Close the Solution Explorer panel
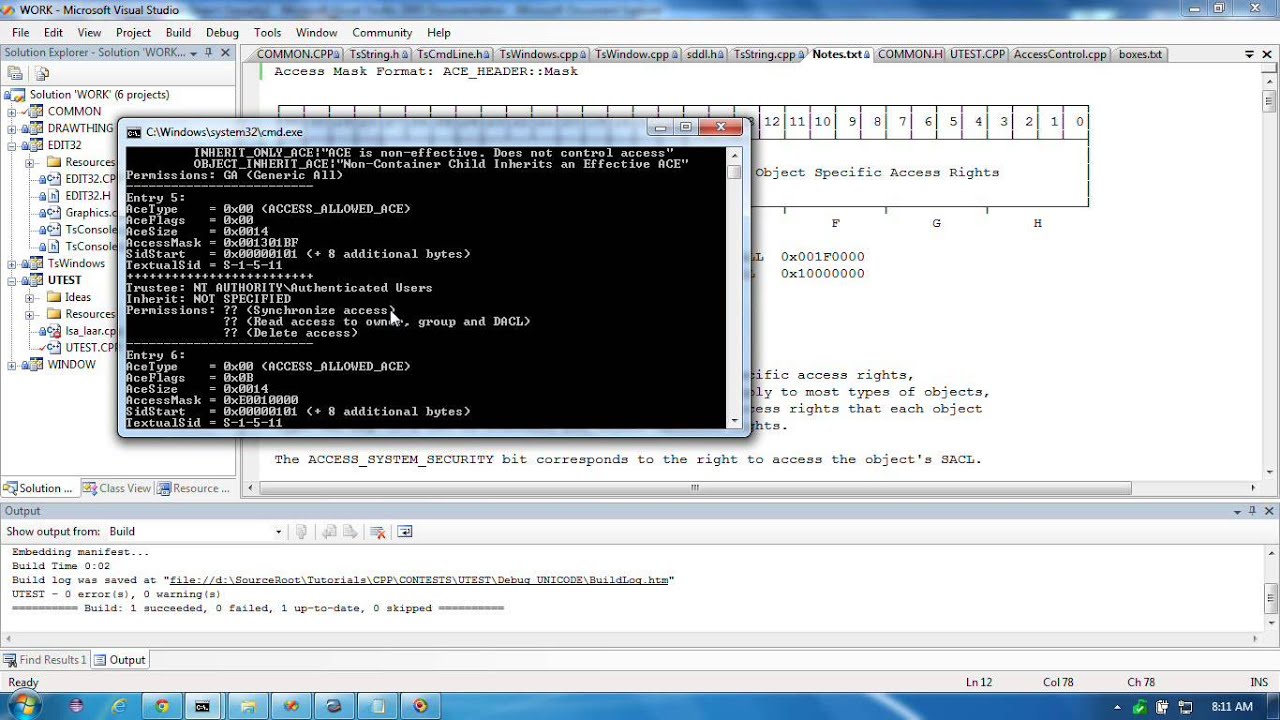Screen dimensions: 1280x720 (x=225, y=53)
